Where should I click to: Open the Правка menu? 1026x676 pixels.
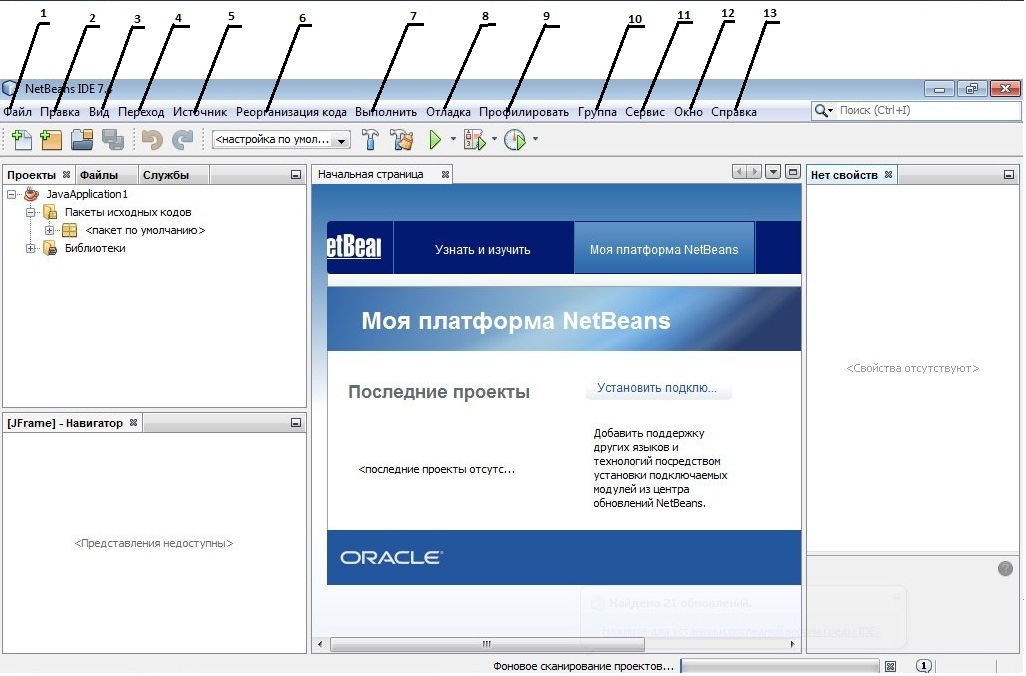tap(60, 112)
